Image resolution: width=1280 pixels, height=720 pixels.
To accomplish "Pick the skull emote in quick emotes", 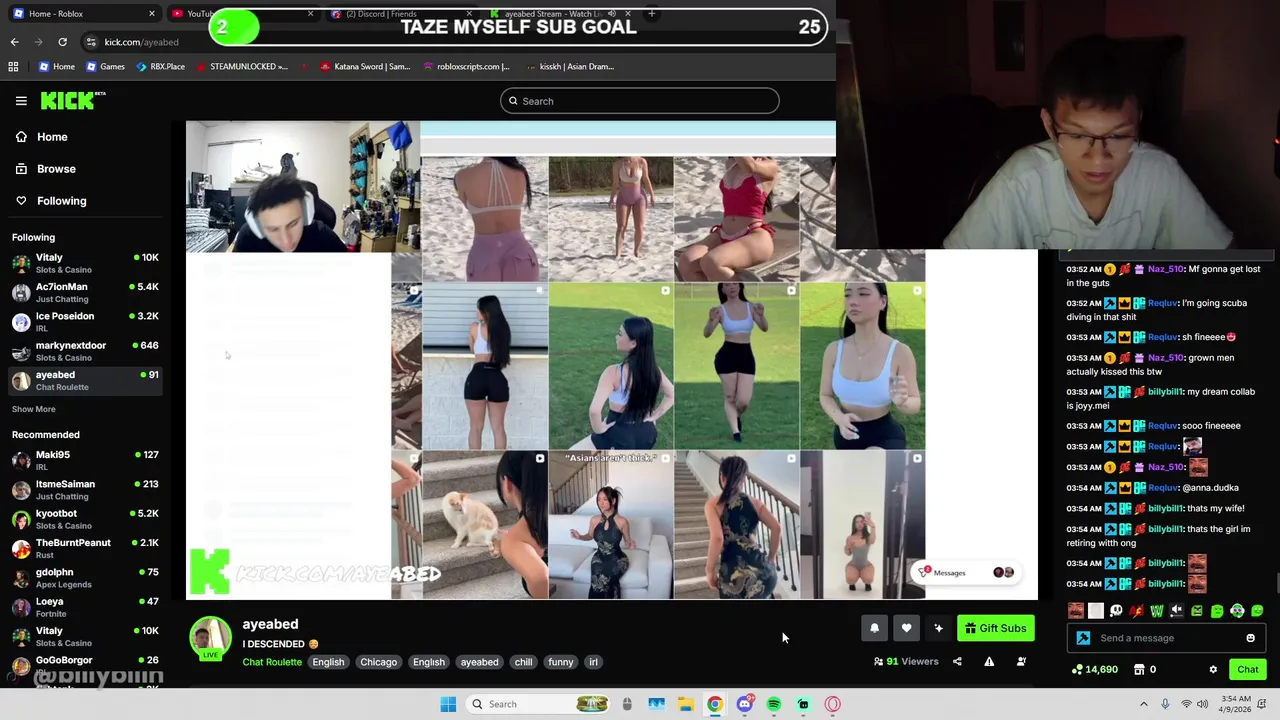I will [x=1116, y=611].
